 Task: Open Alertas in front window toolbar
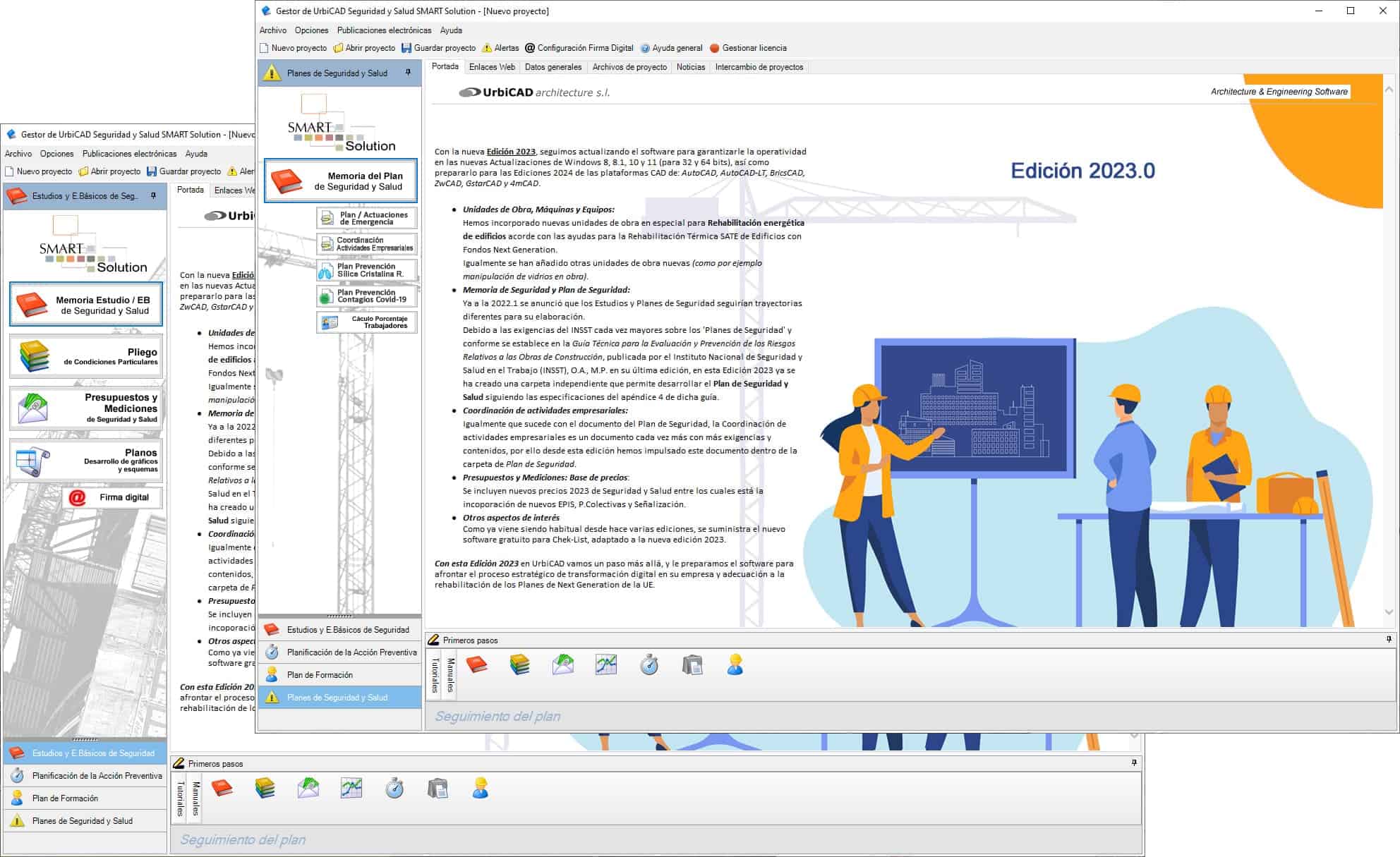click(500, 48)
